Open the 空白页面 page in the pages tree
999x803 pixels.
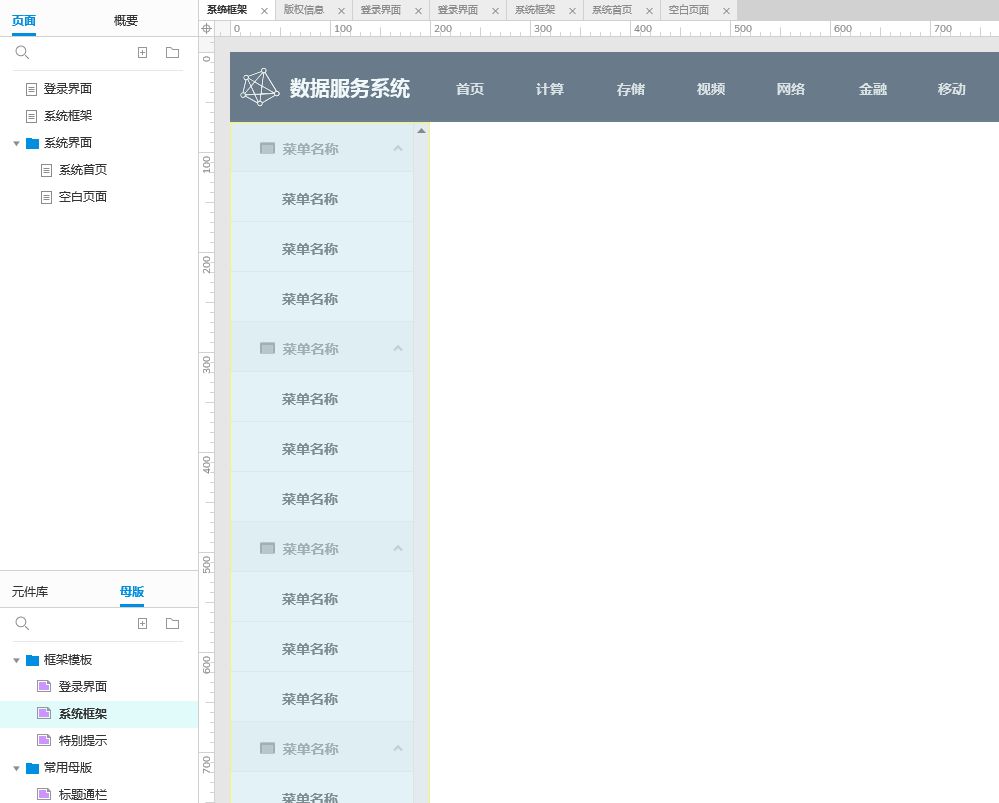tap(82, 197)
